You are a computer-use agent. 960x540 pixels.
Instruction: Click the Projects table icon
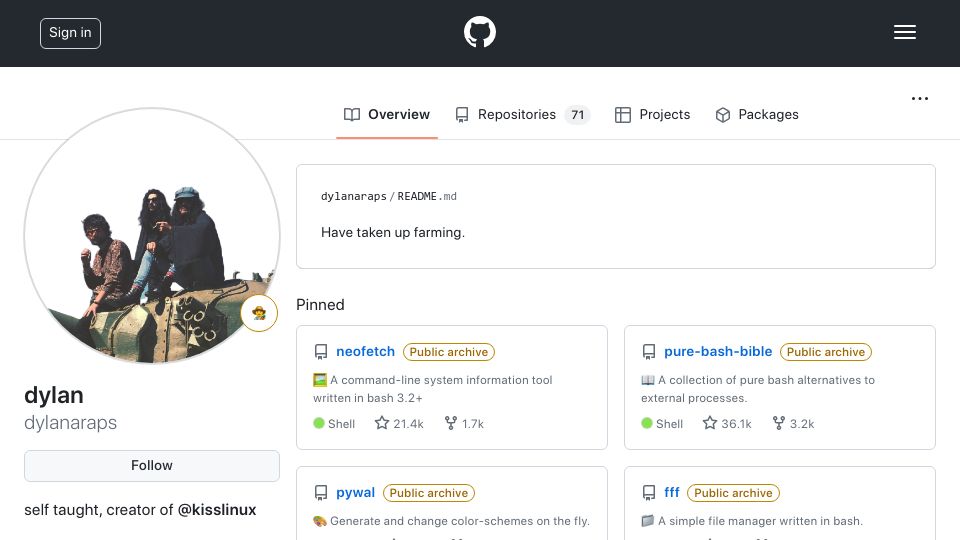(x=623, y=115)
